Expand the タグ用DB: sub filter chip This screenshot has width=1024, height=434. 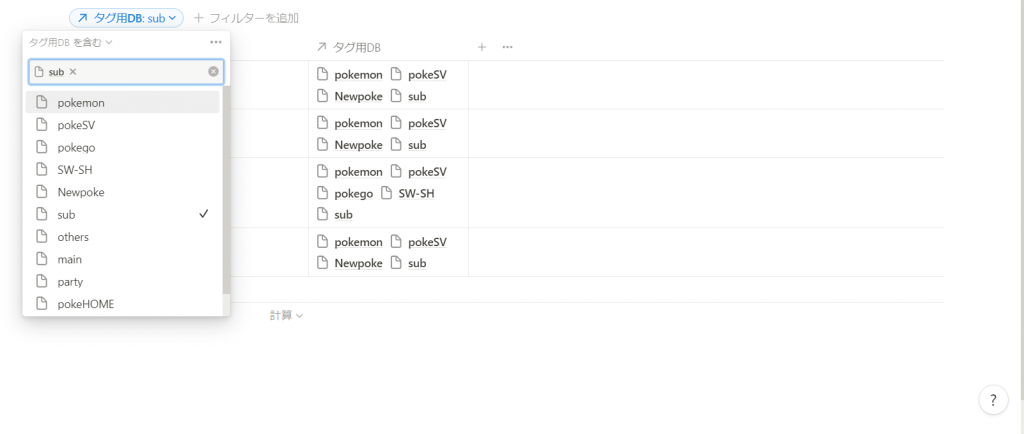(x=126, y=18)
